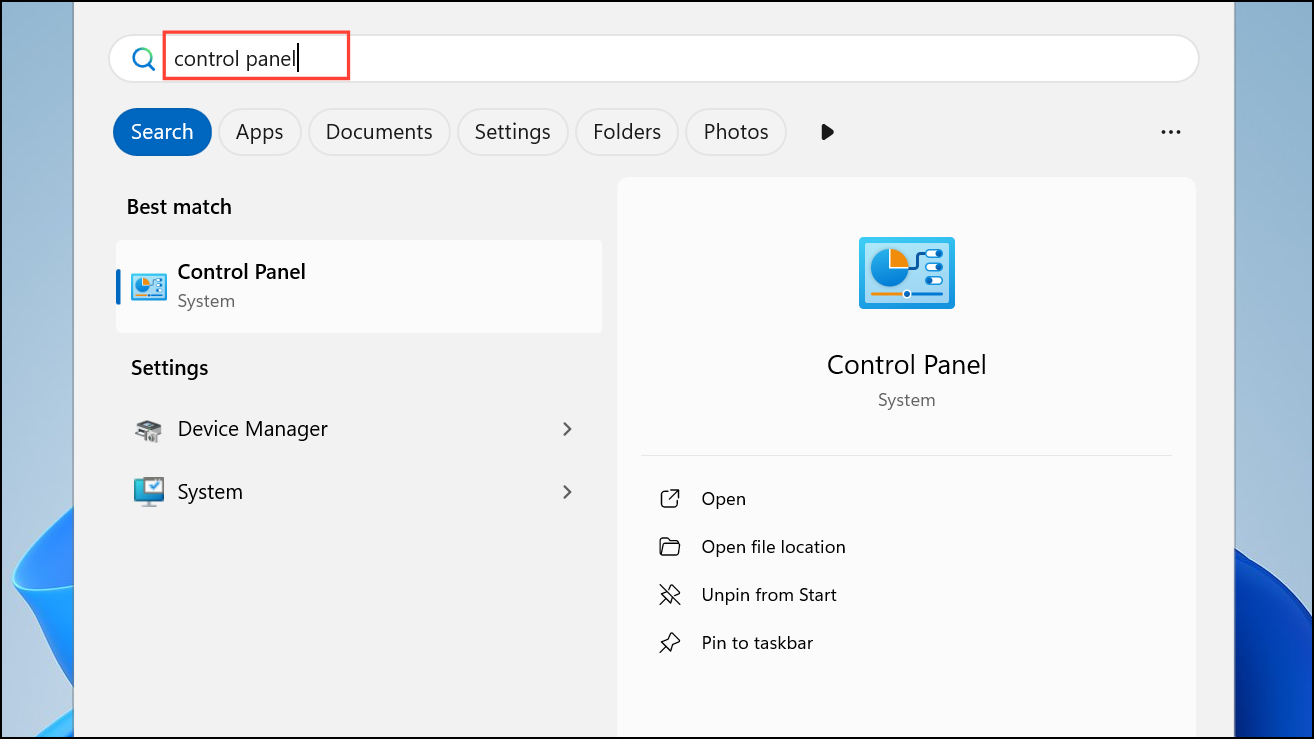Click the System monitor icon
The image size is (1314, 739).
point(149,492)
